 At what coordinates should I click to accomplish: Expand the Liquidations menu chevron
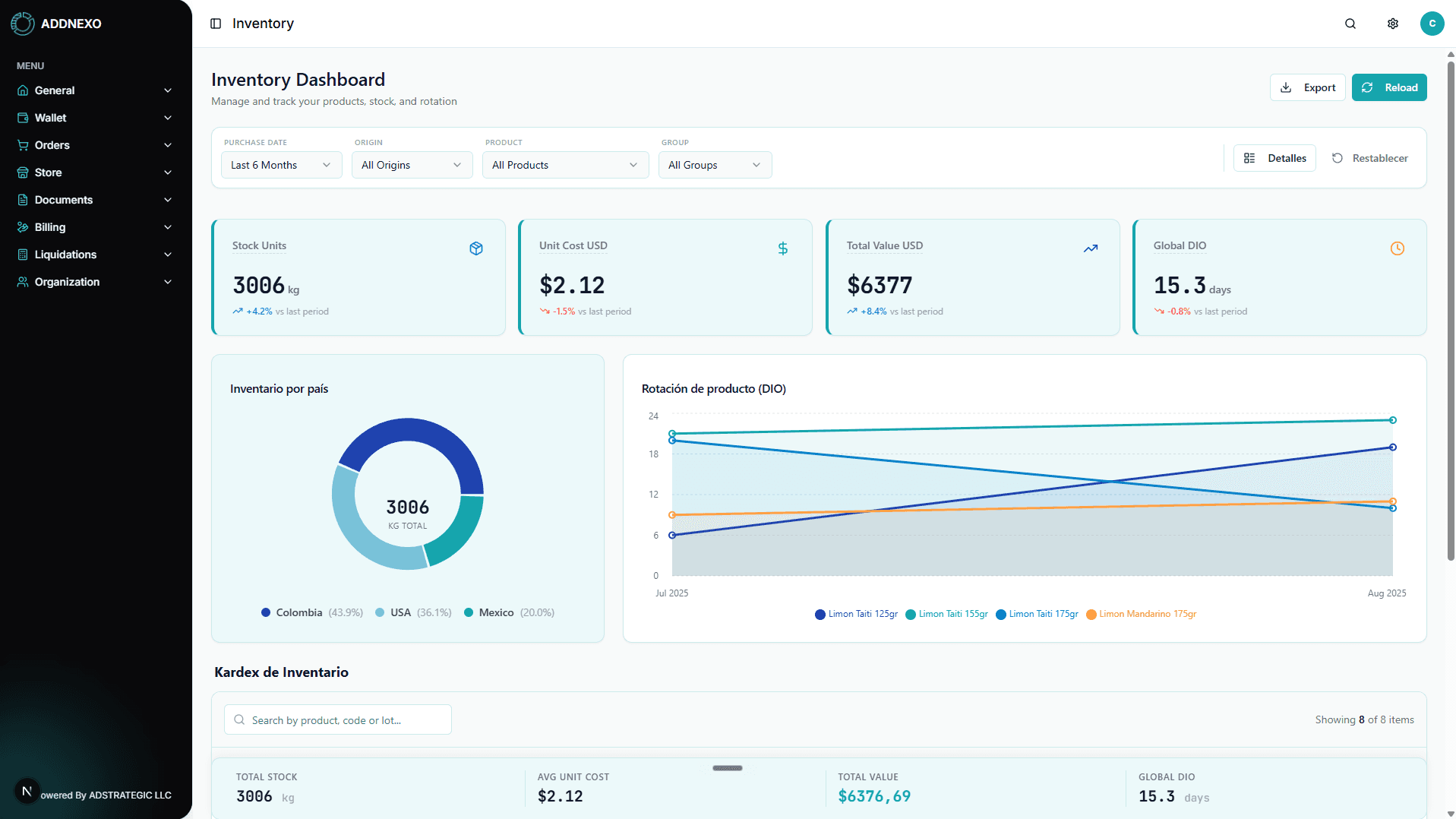pos(168,255)
